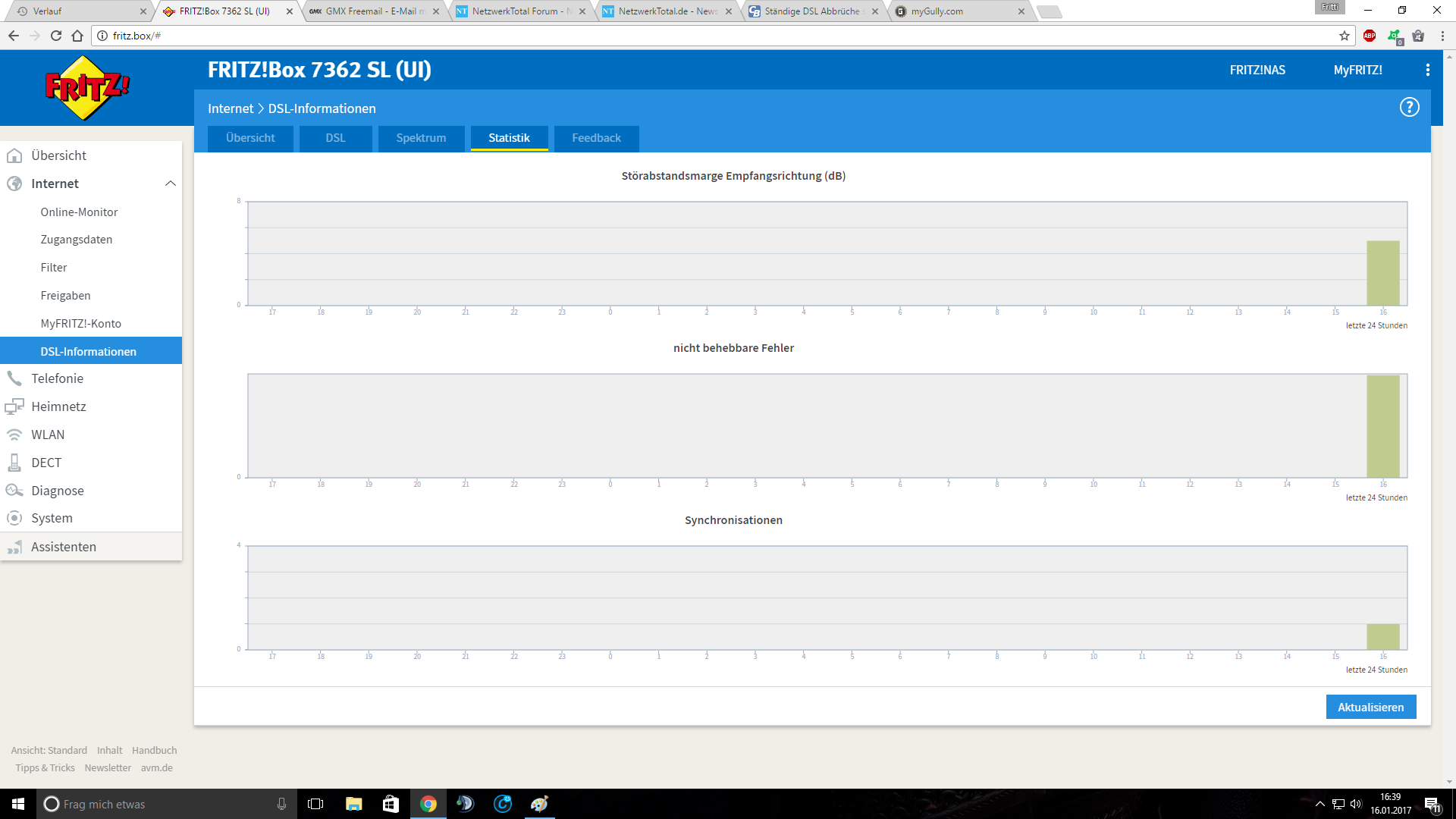Viewport: 1456px width, 819px height.
Task: Expand the System menu section
Action: [x=52, y=518]
